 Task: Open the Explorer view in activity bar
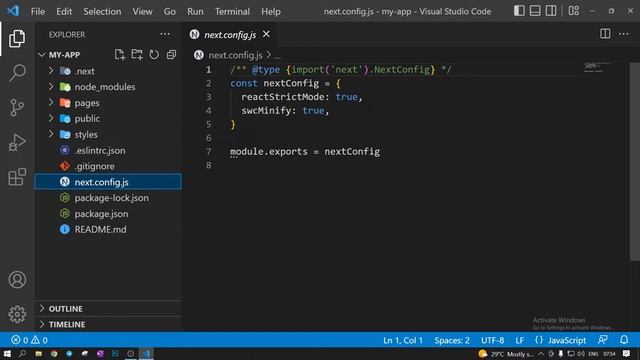17,38
